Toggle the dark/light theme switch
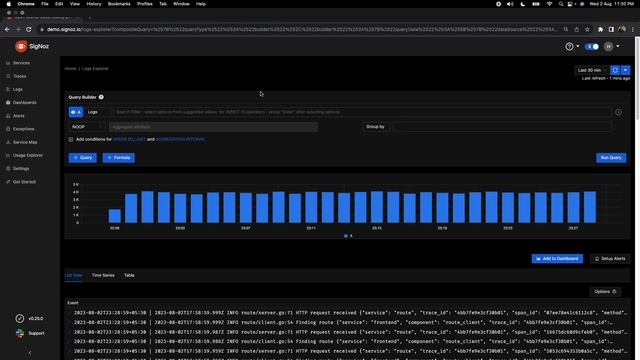Viewport: 640px width, 360px height. pos(592,47)
